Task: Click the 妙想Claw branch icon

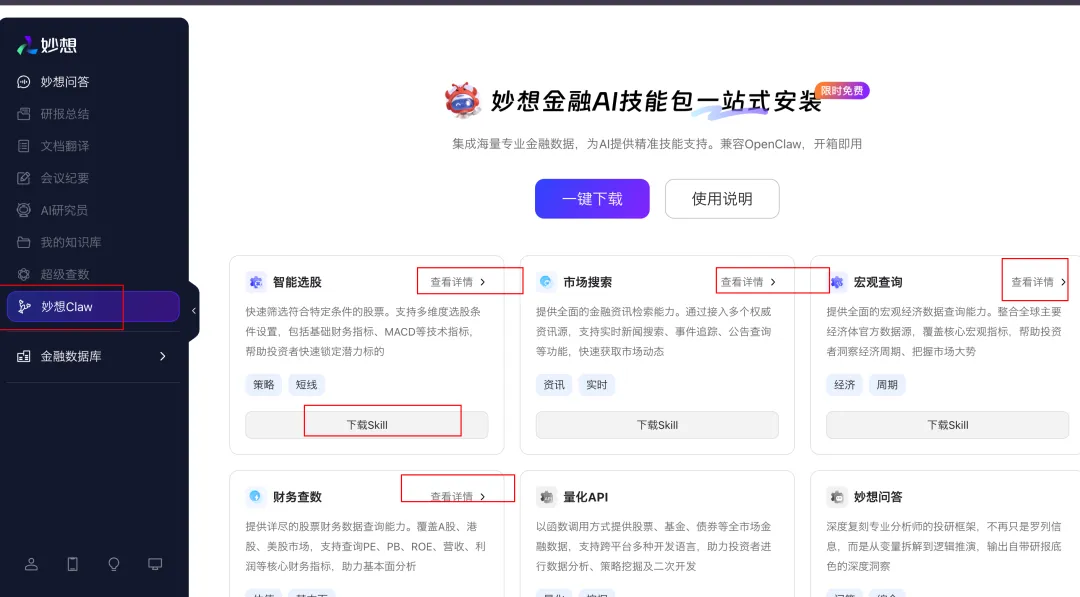Action: [x=24, y=306]
